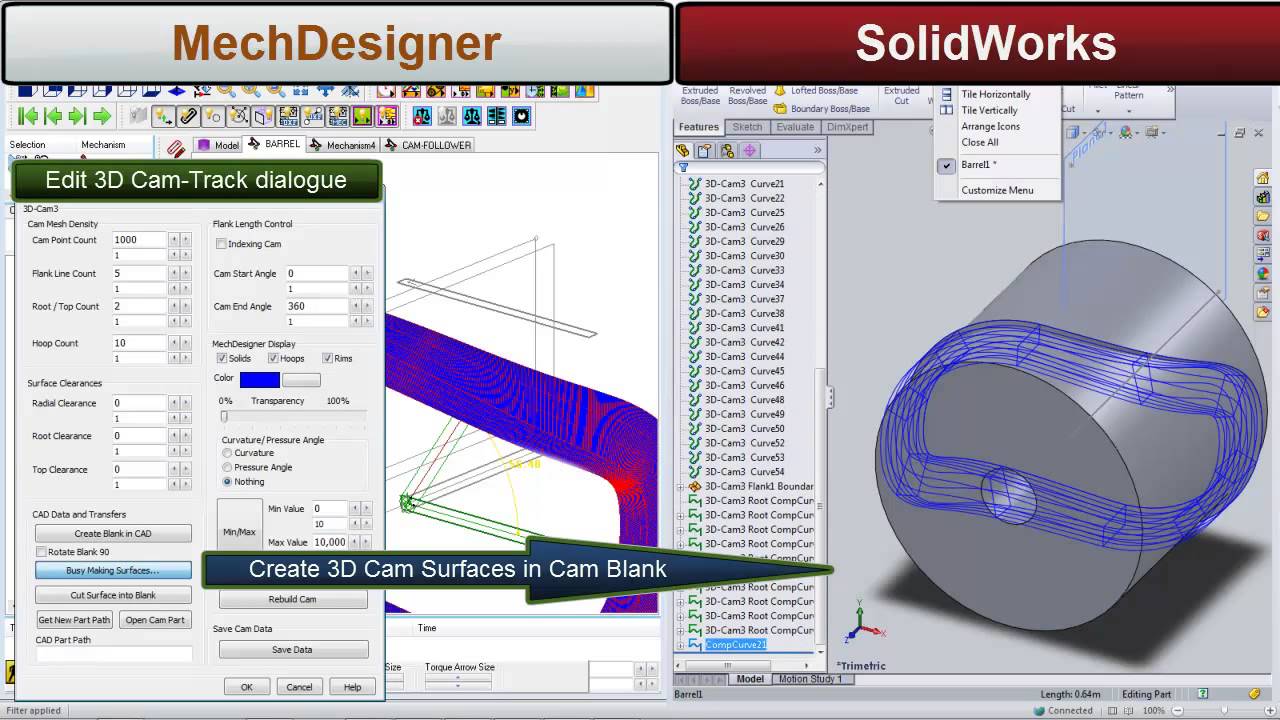Click the red pencil edit icon
1280x720 pixels.
pyautogui.click(x=176, y=148)
